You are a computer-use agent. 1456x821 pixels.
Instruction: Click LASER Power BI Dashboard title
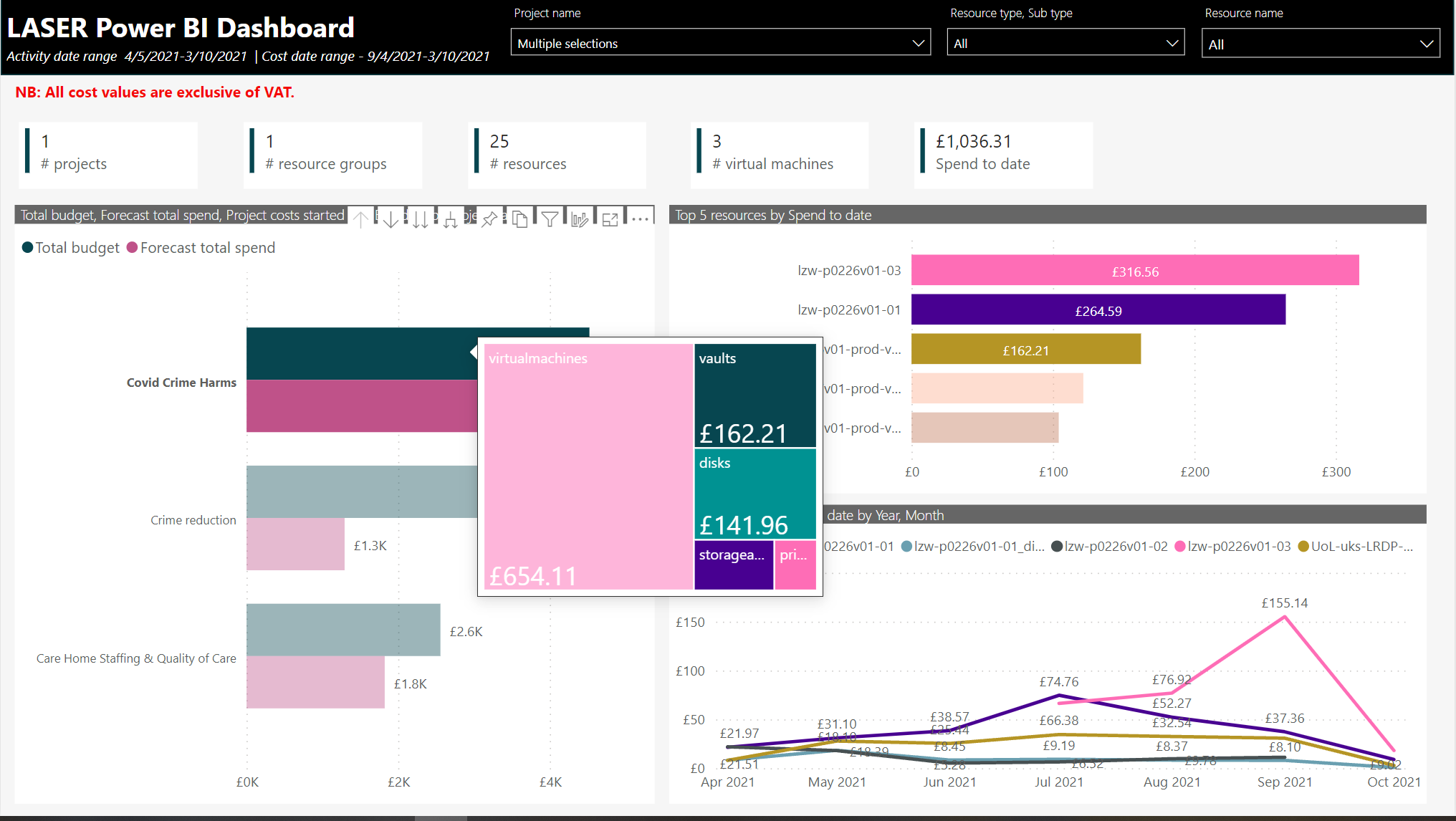[x=181, y=28]
